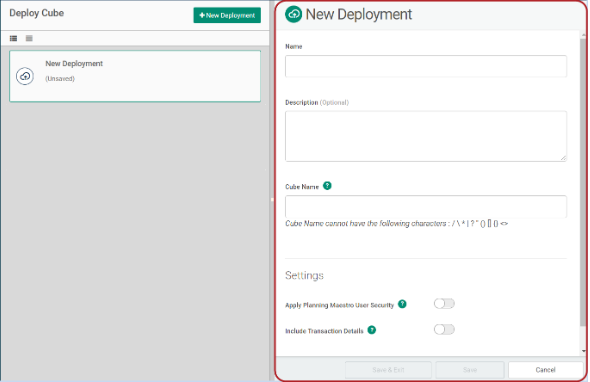Switch to detailed list view icon
This screenshot has width=590, height=382.
(x=14, y=38)
